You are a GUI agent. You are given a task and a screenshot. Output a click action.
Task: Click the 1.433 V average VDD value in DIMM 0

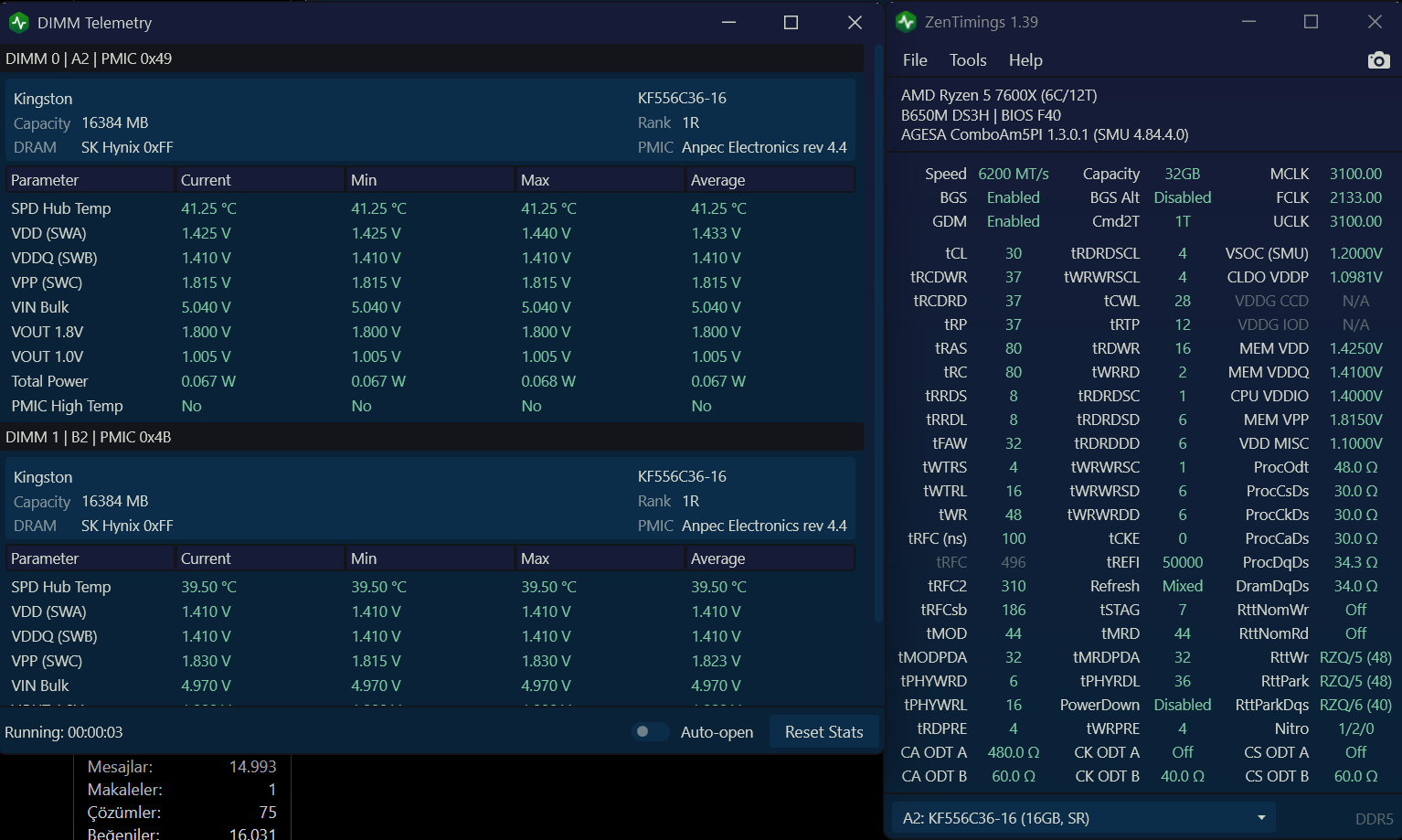pos(716,233)
